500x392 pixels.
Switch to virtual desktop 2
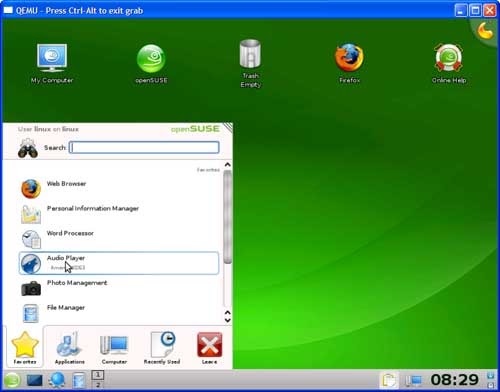[x=98, y=384]
